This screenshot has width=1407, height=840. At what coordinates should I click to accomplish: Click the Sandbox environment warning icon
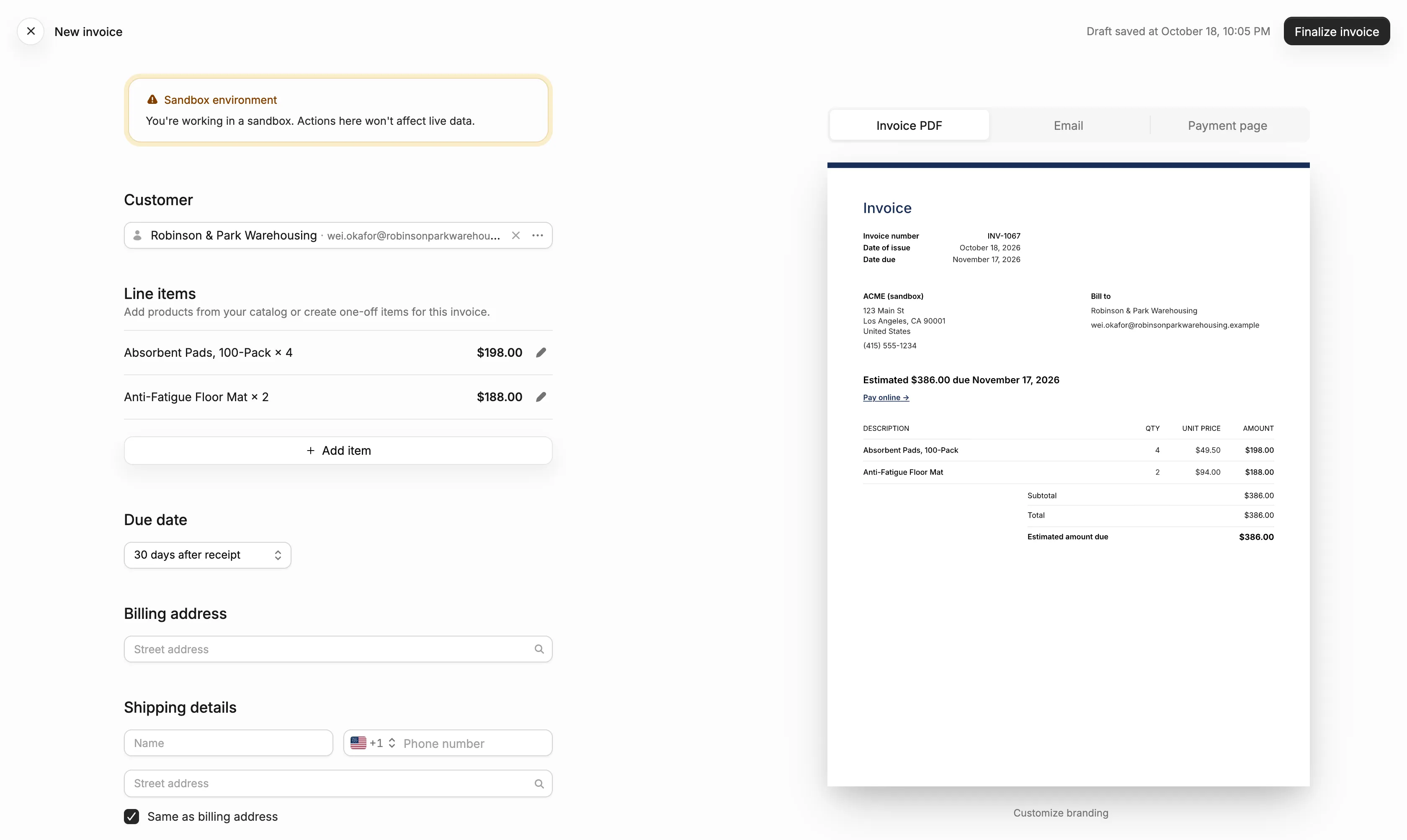click(152, 100)
